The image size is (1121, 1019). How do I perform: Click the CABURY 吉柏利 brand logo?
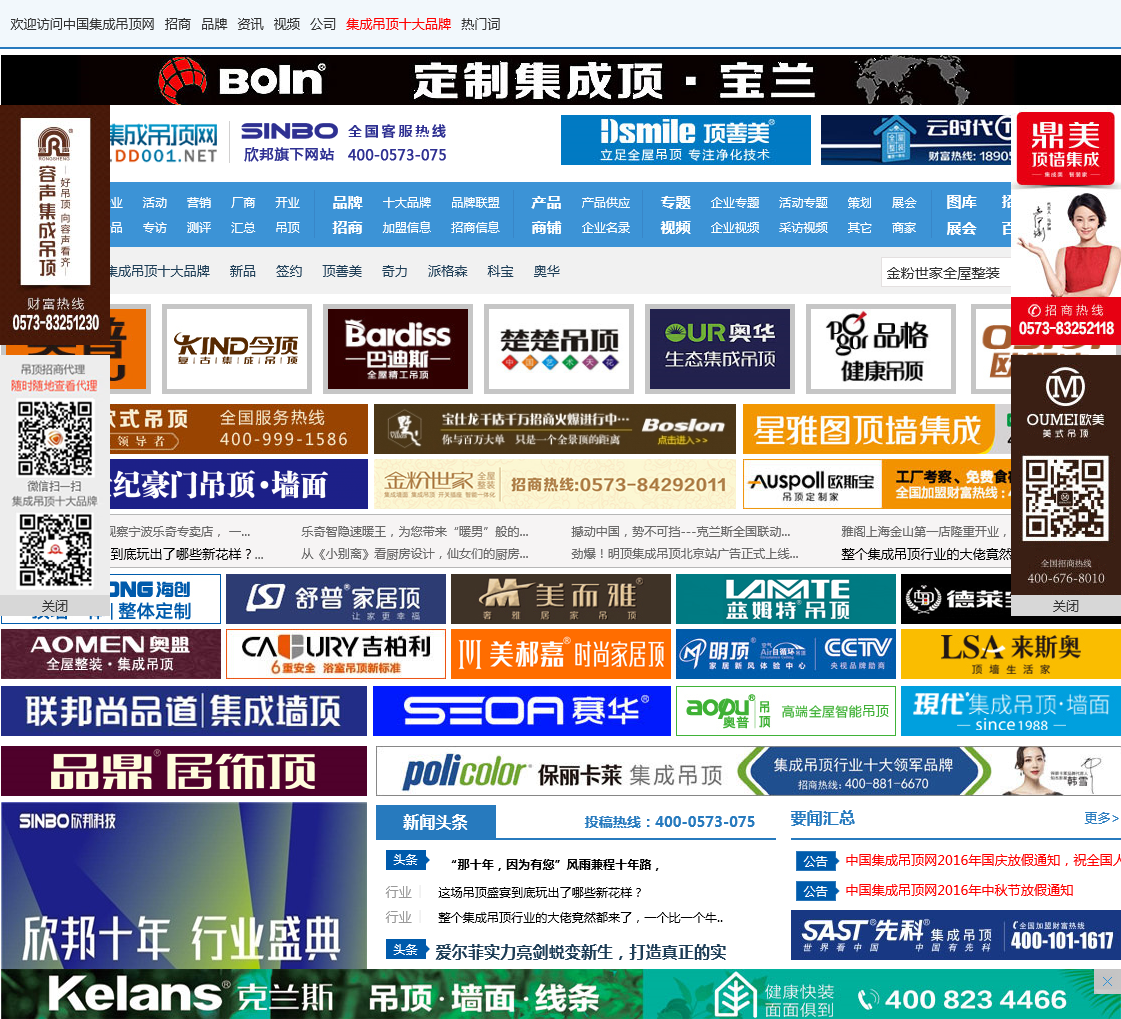(x=336, y=654)
